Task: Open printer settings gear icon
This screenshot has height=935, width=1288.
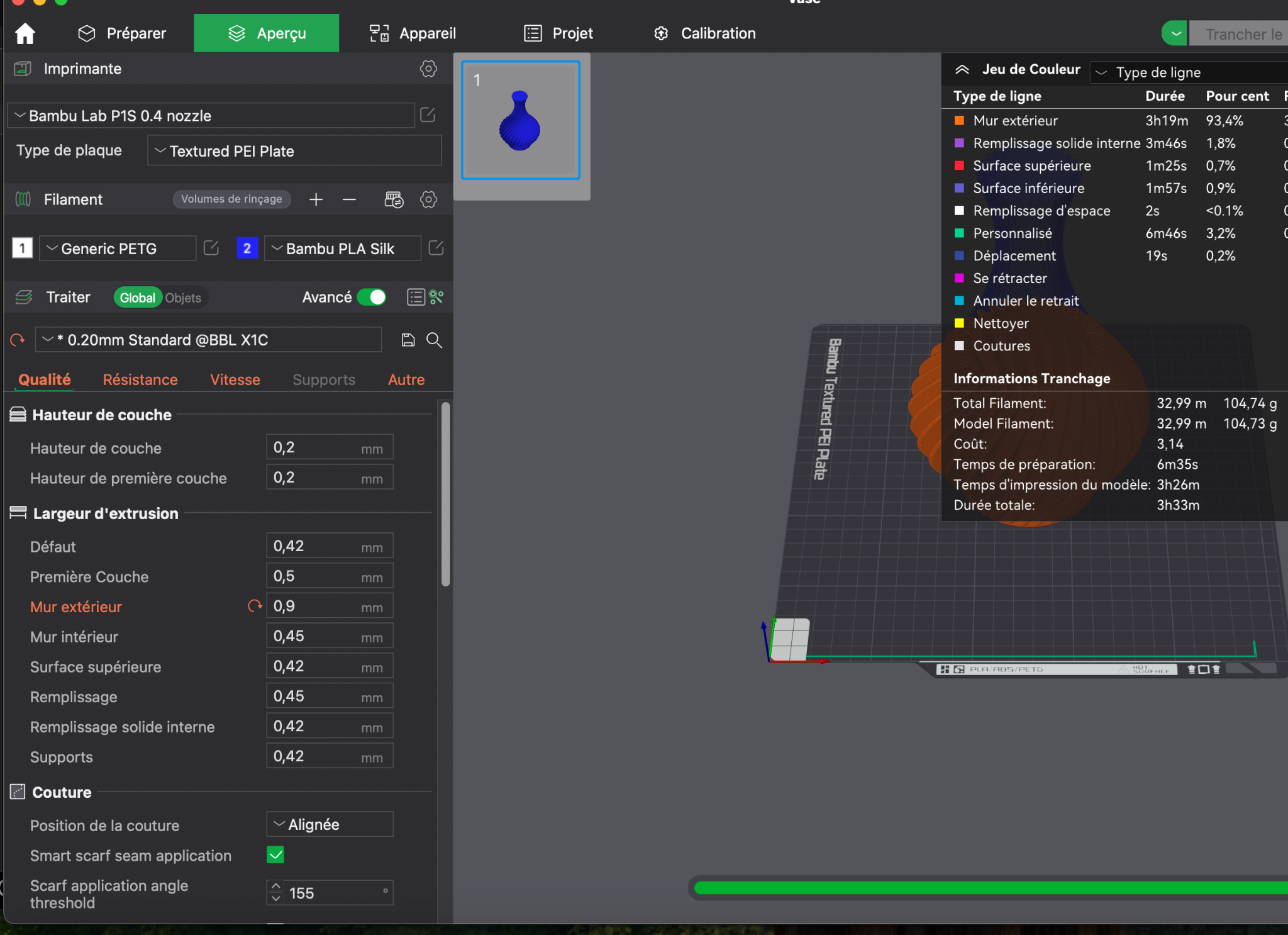Action: click(x=428, y=69)
